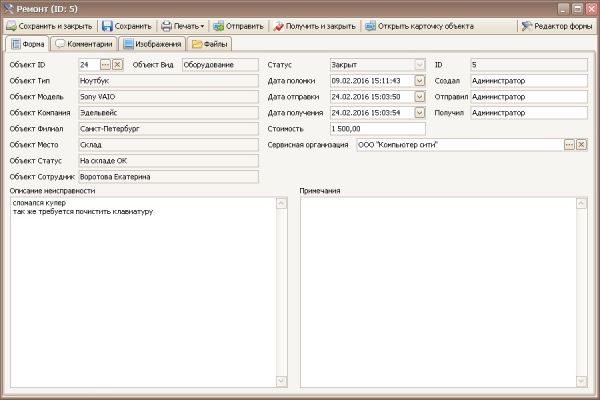Open the Файлы tab

coord(210,44)
